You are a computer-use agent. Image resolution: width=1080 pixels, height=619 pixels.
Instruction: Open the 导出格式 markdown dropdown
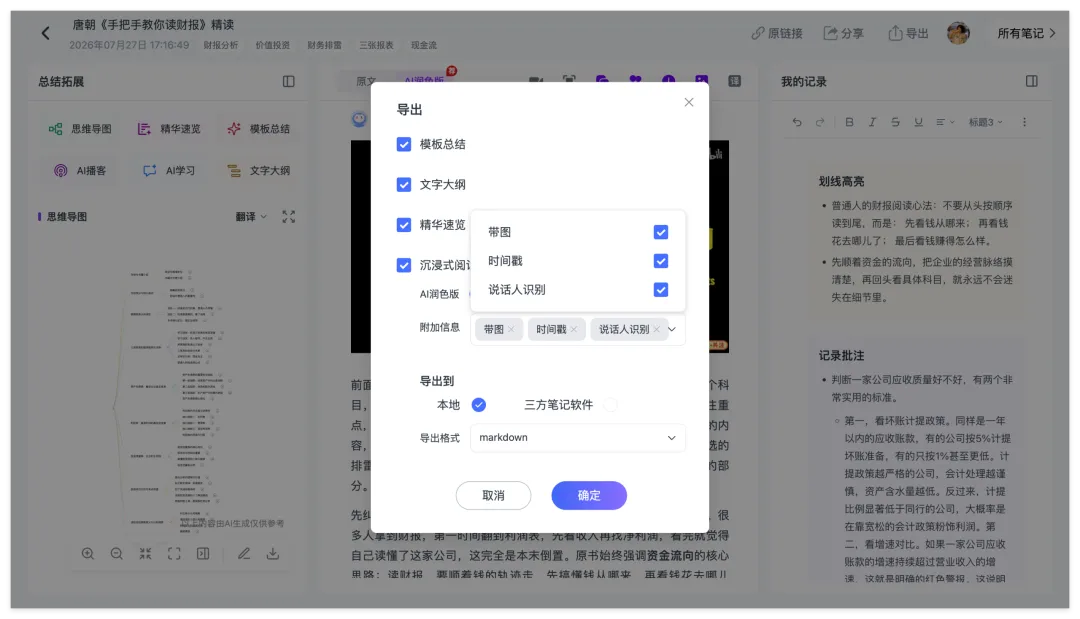577,437
